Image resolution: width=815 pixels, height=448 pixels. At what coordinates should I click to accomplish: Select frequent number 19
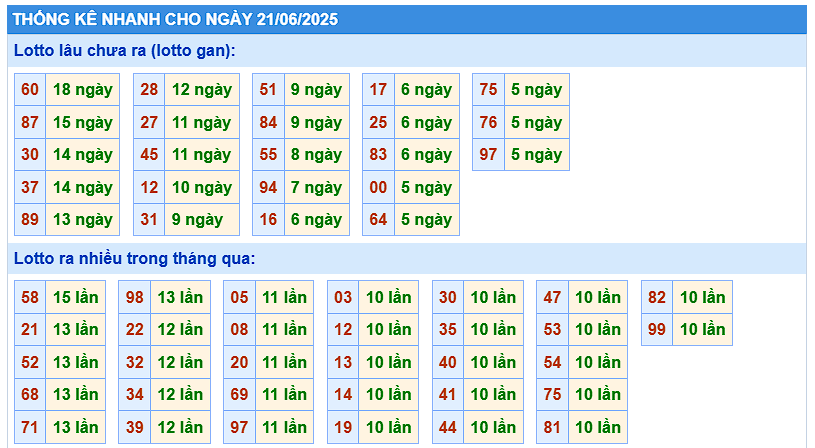[x=344, y=427]
